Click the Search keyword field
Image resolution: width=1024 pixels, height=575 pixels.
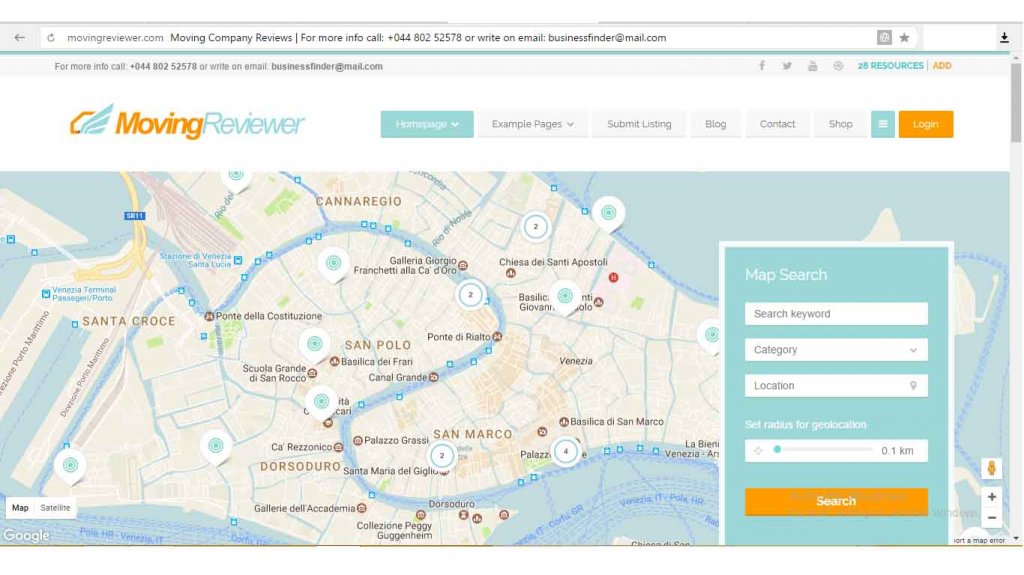pos(836,314)
